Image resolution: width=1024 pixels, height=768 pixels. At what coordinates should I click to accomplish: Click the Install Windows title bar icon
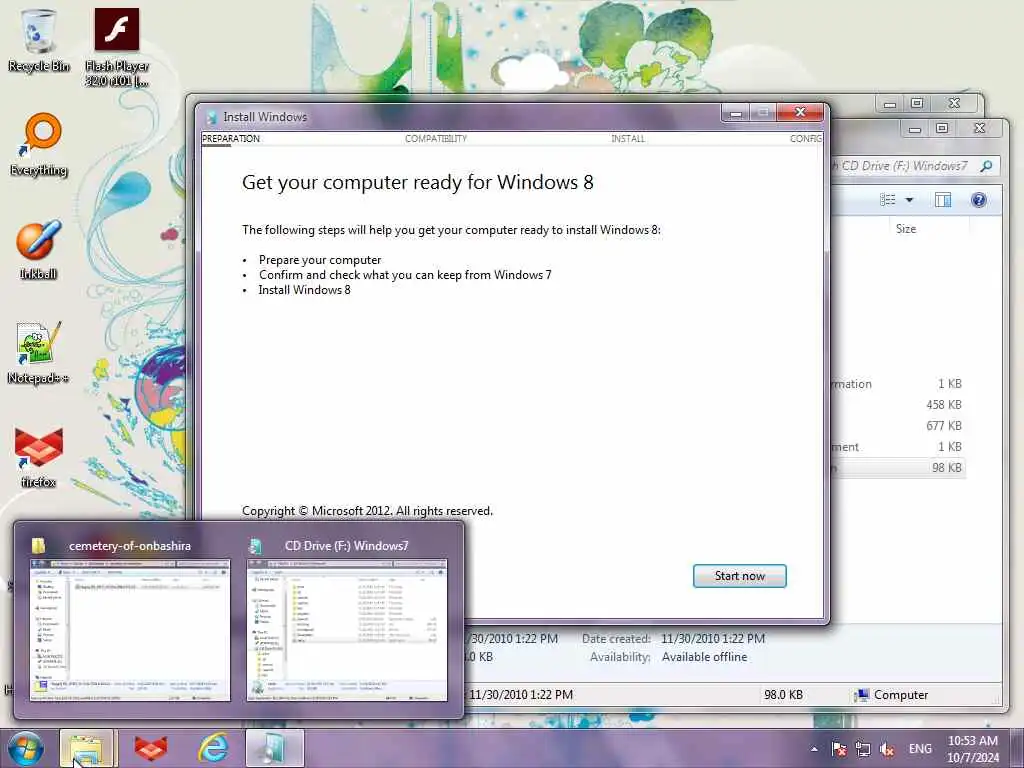pos(212,117)
